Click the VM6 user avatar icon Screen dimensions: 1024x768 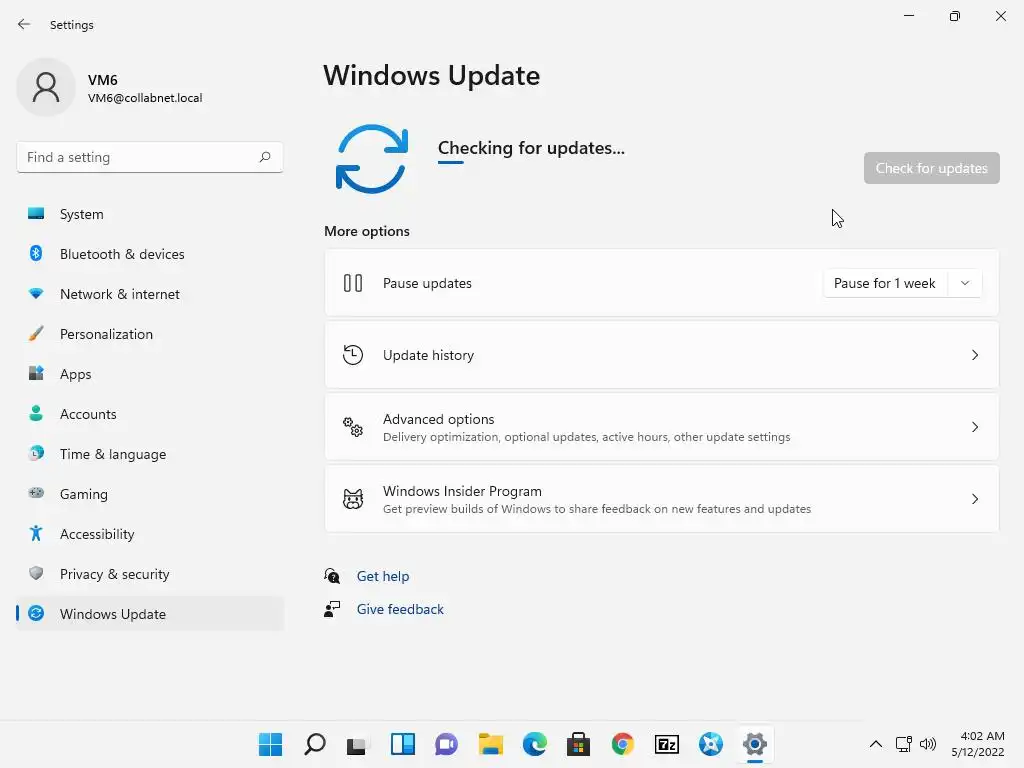46,87
